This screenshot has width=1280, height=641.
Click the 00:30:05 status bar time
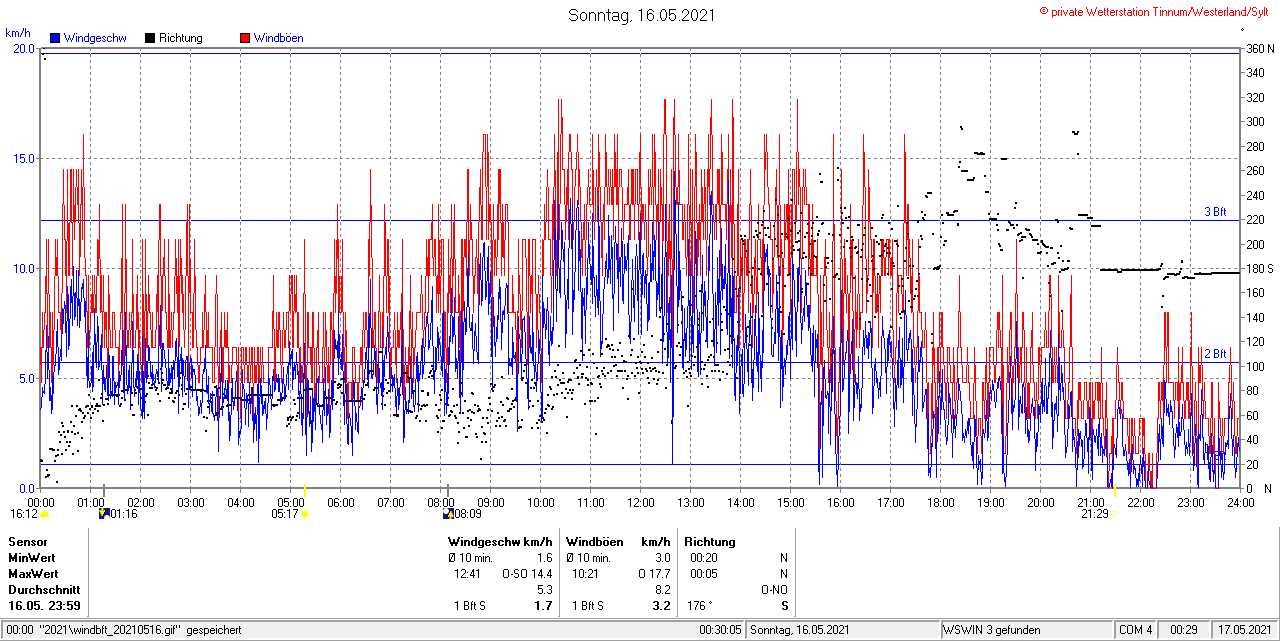pos(720,630)
